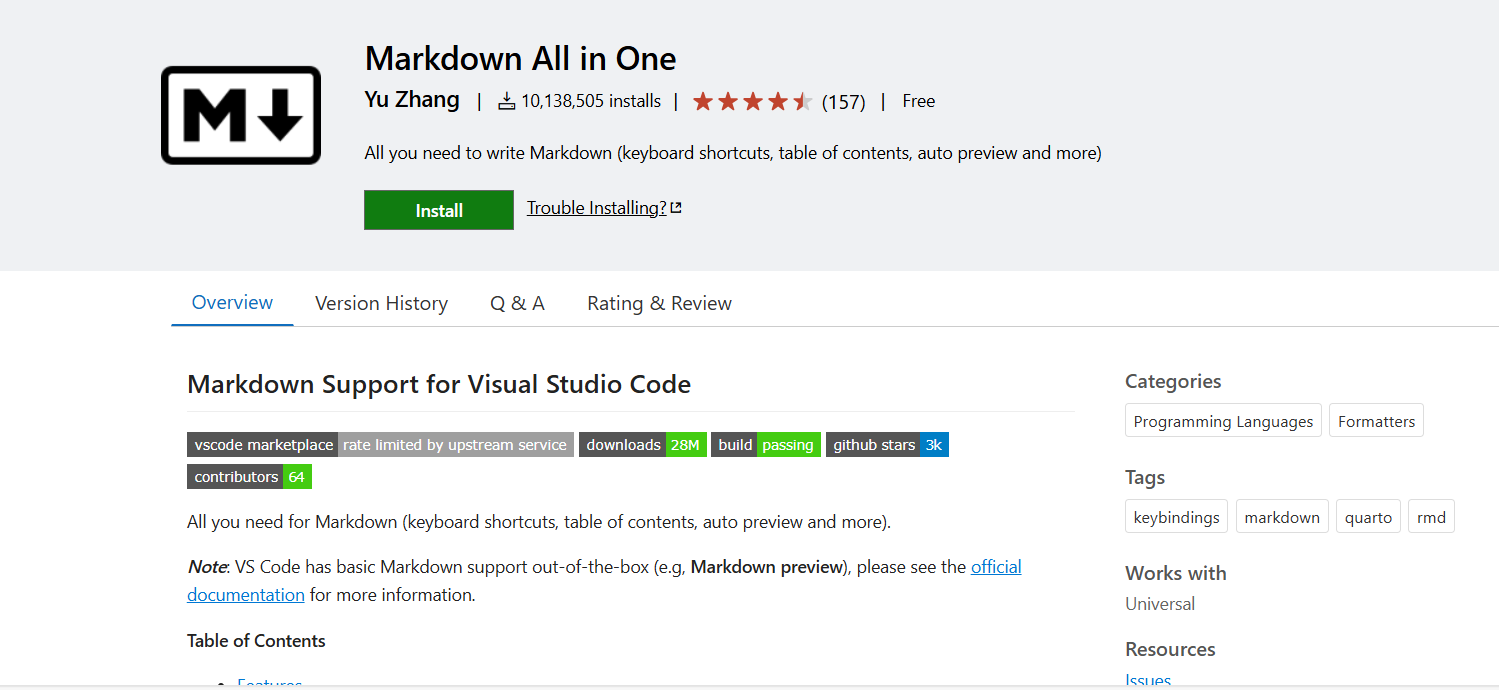Click the Markdown All in One title
Screen dimensions: 1499x690
coord(520,58)
